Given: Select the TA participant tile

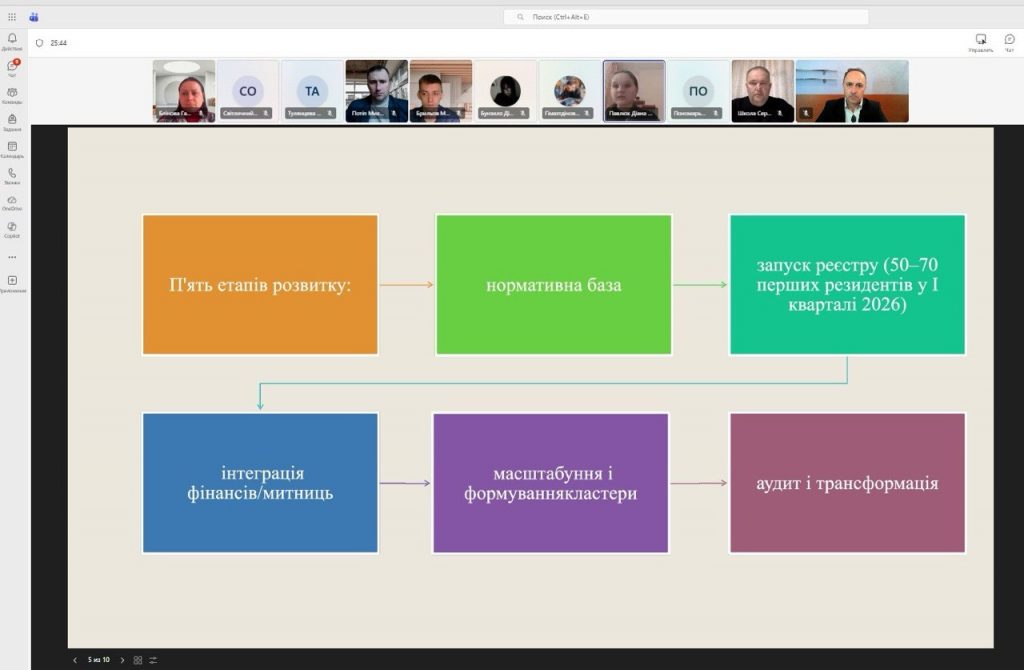Looking at the screenshot, I should coord(312,91).
